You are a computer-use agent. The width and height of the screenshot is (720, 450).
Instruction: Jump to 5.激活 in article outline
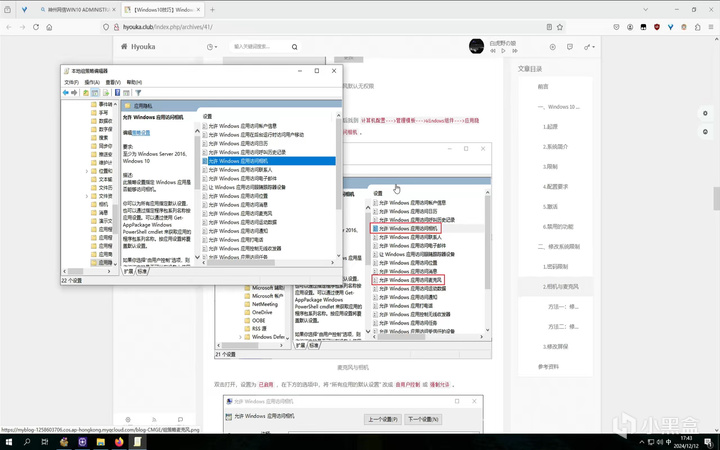pyautogui.click(x=550, y=207)
